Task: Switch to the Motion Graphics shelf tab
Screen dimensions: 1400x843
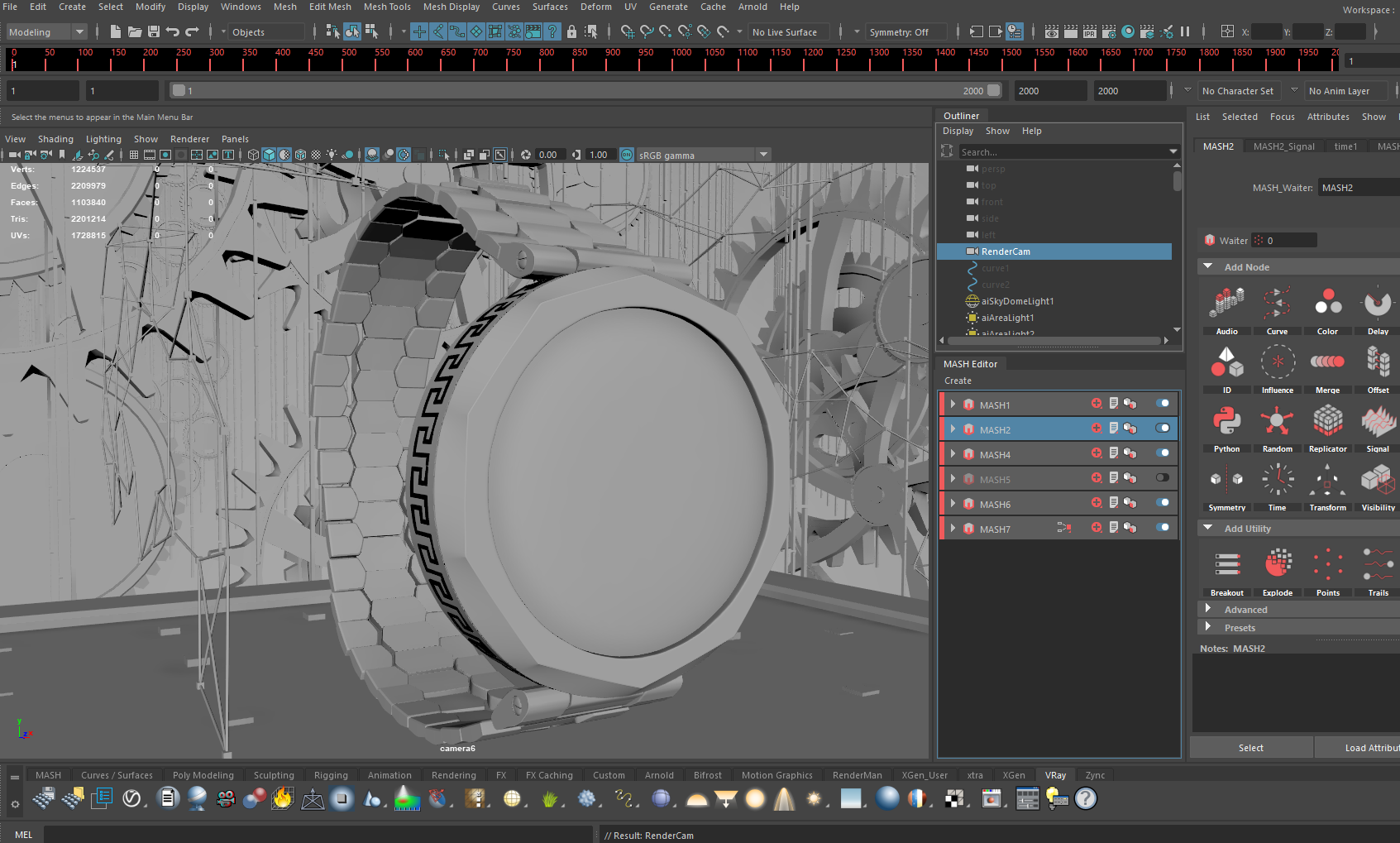Action: tap(776, 775)
